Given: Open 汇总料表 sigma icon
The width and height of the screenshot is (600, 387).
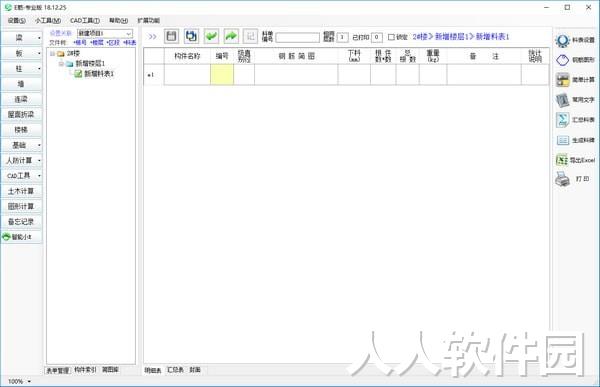Looking at the screenshot, I should 562,120.
